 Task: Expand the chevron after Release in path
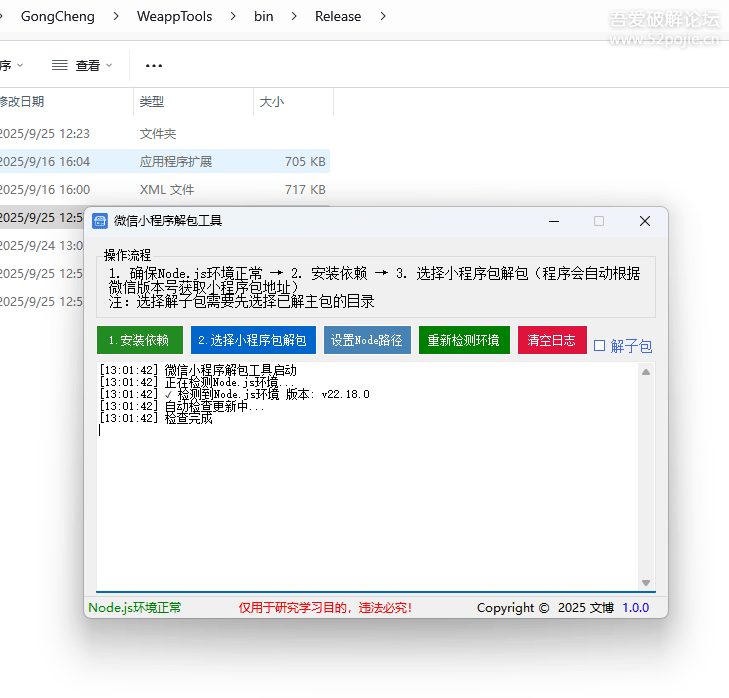pos(384,16)
